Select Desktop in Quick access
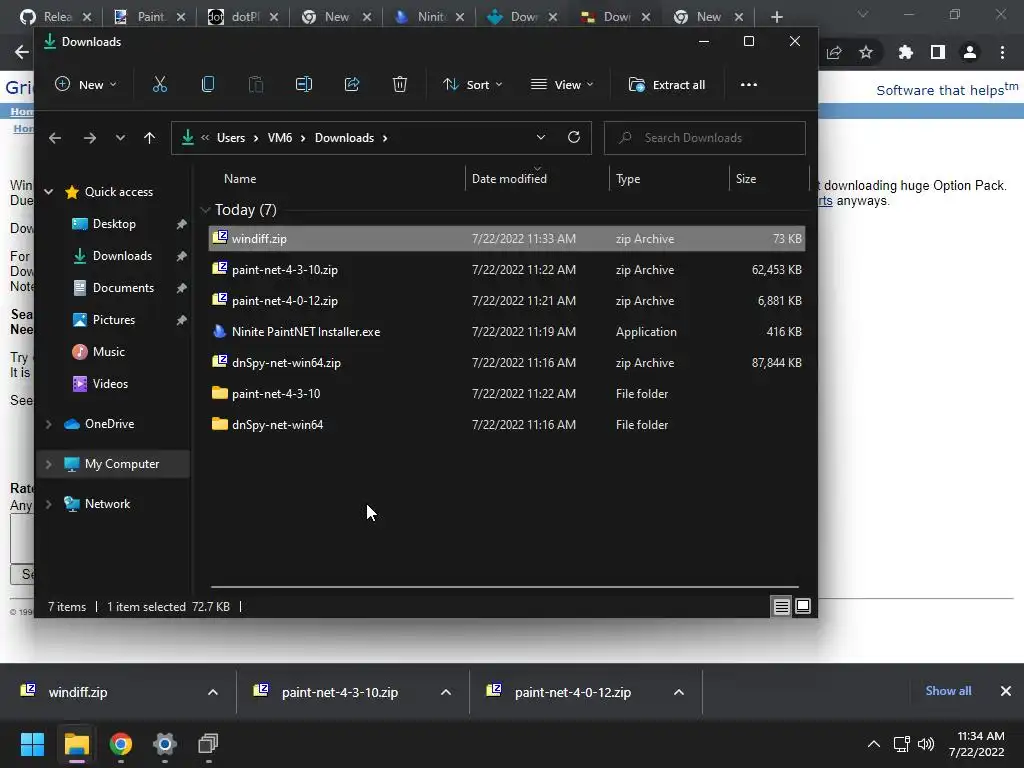Screen dimensions: 1024x768 click(x=114, y=224)
